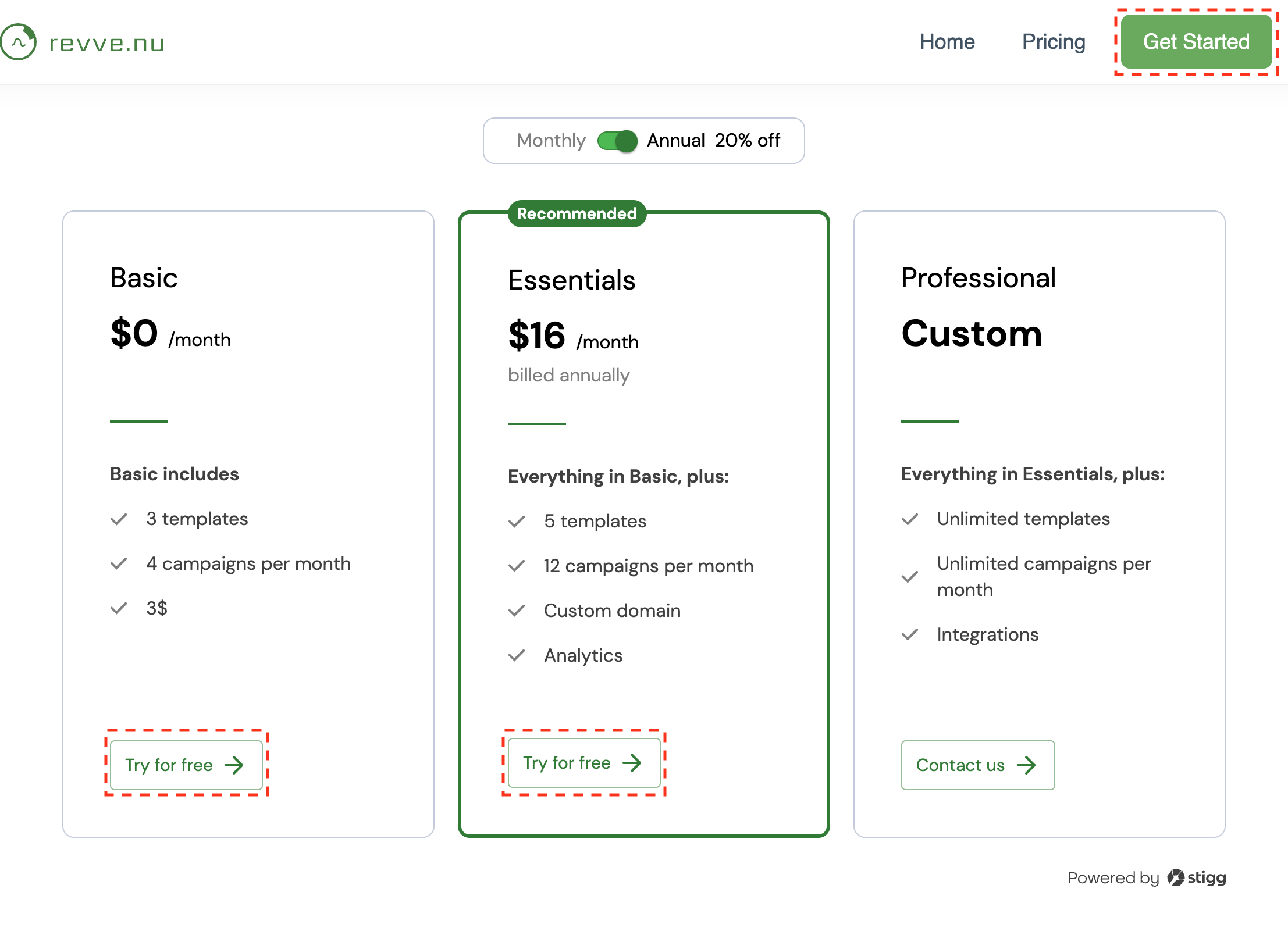
Task: Click the Powered by stigg link
Action: point(1146,877)
